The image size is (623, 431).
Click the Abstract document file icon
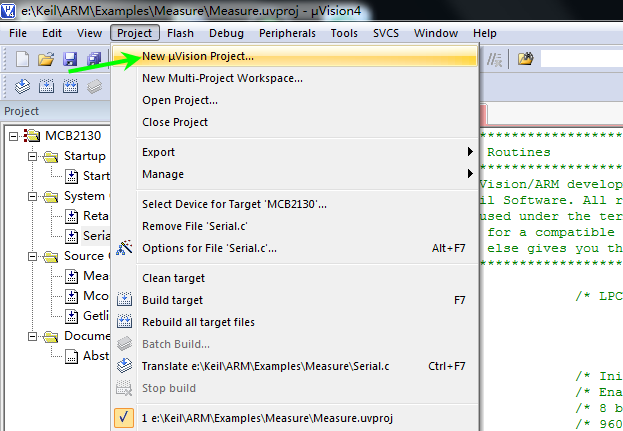point(71,356)
